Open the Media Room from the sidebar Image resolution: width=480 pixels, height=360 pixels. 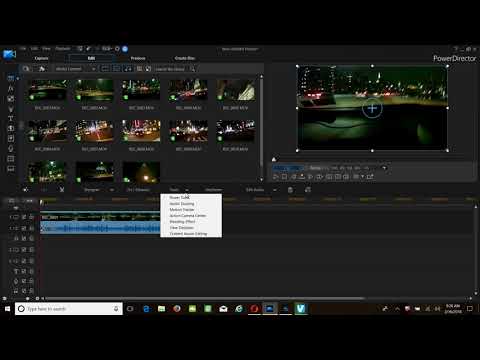click(11, 78)
